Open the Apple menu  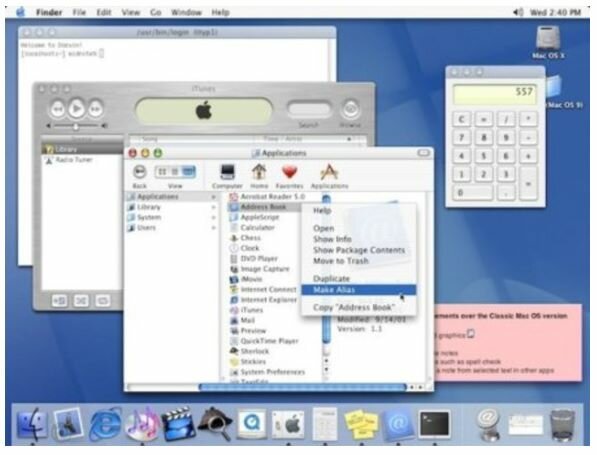click(x=21, y=12)
